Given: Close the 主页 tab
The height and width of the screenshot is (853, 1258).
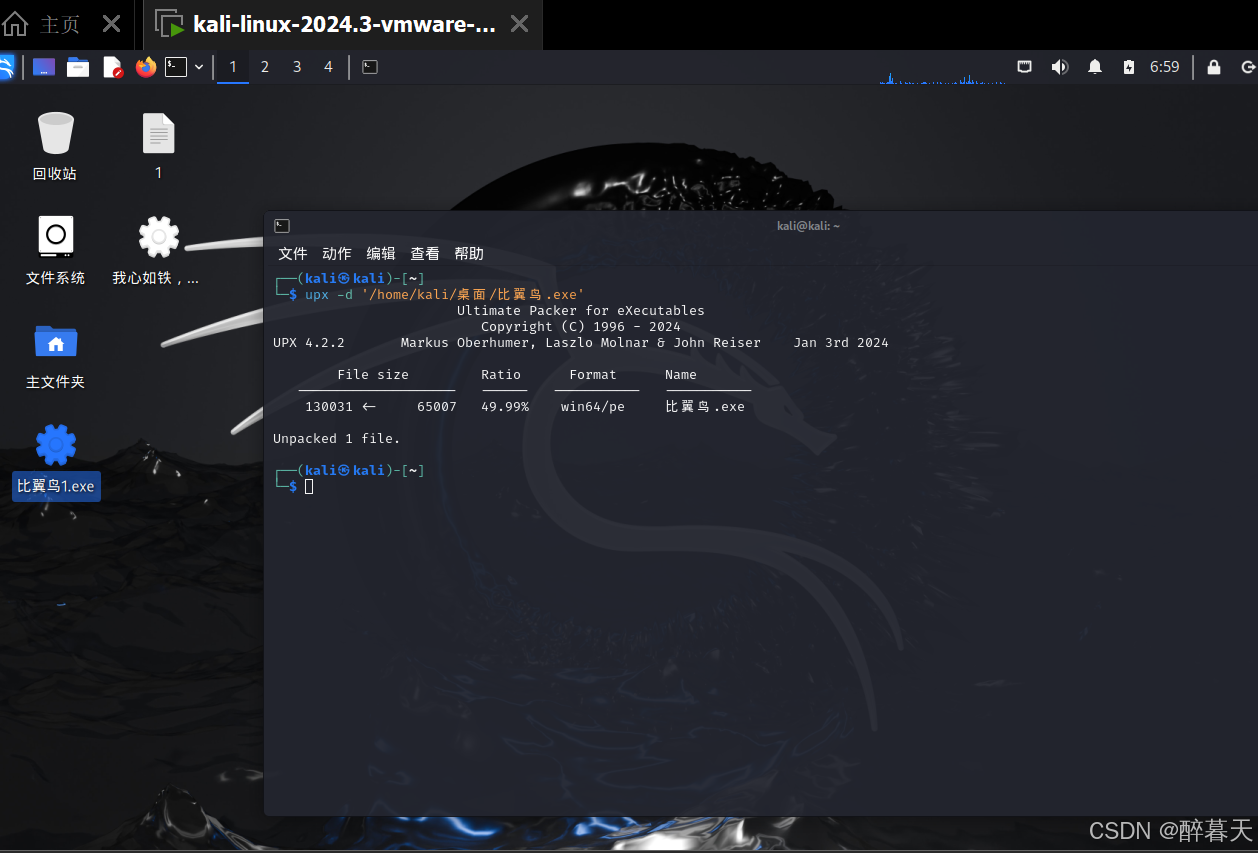Looking at the screenshot, I should (x=112, y=24).
